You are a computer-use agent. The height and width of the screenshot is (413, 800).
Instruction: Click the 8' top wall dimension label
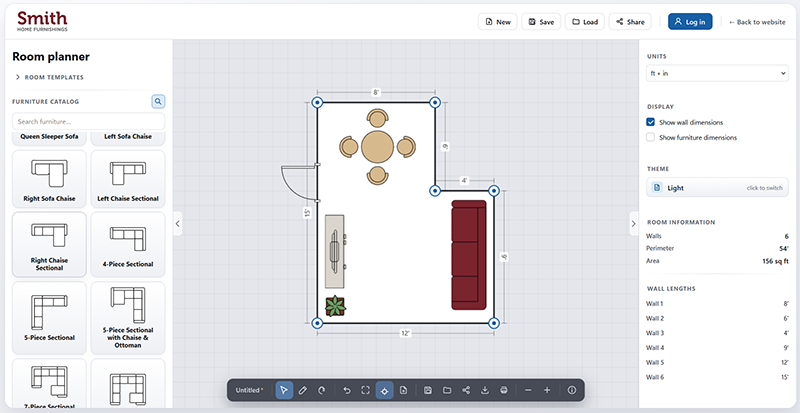[376, 92]
